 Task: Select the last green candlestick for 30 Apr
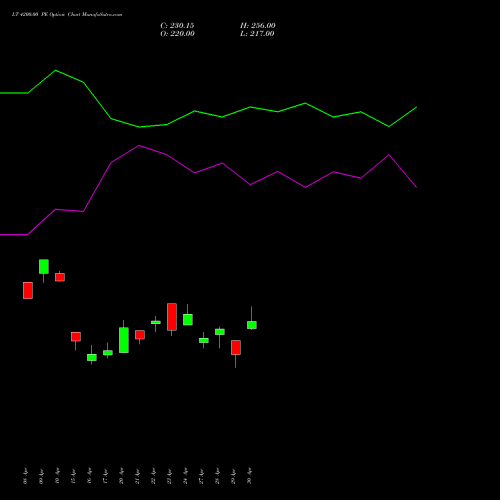point(252,325)
